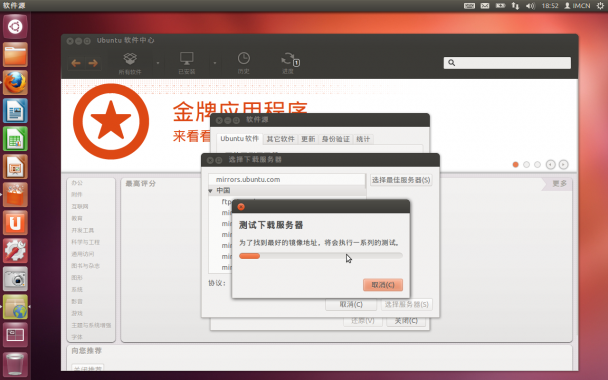Image resolution: width=608 pixels, height=380 pixels.
Task: Click 还原(V) in the 软件源 window
Action: point(363,321)
